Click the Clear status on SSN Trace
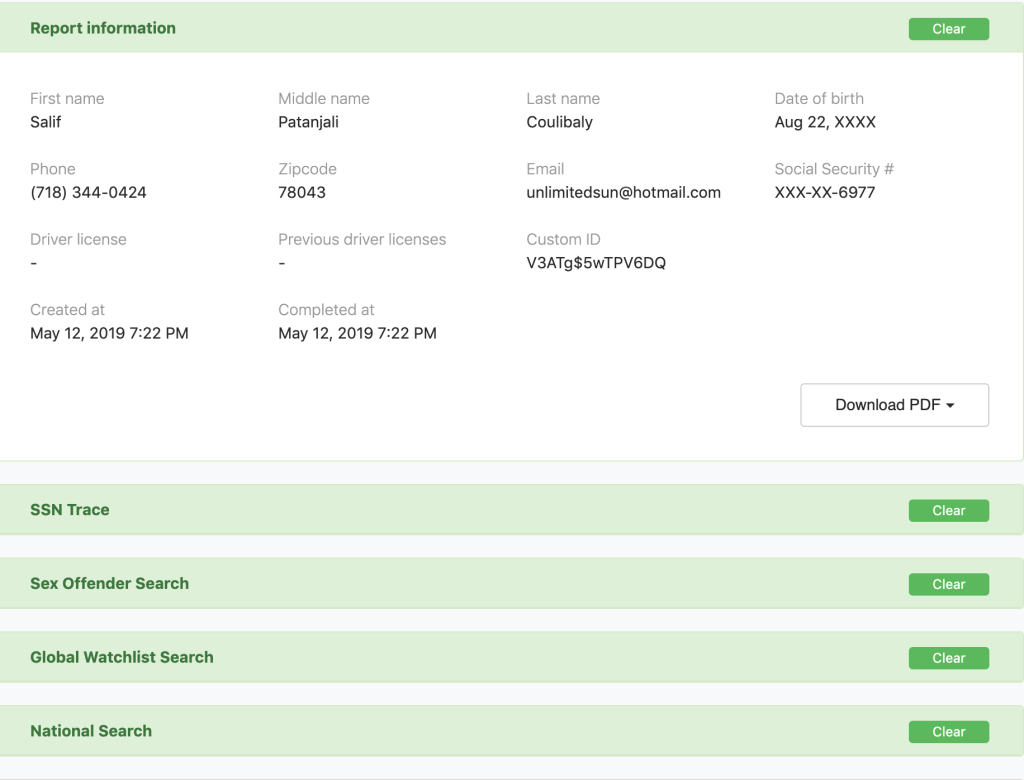 pyautogui.click(x=948, y=511)
